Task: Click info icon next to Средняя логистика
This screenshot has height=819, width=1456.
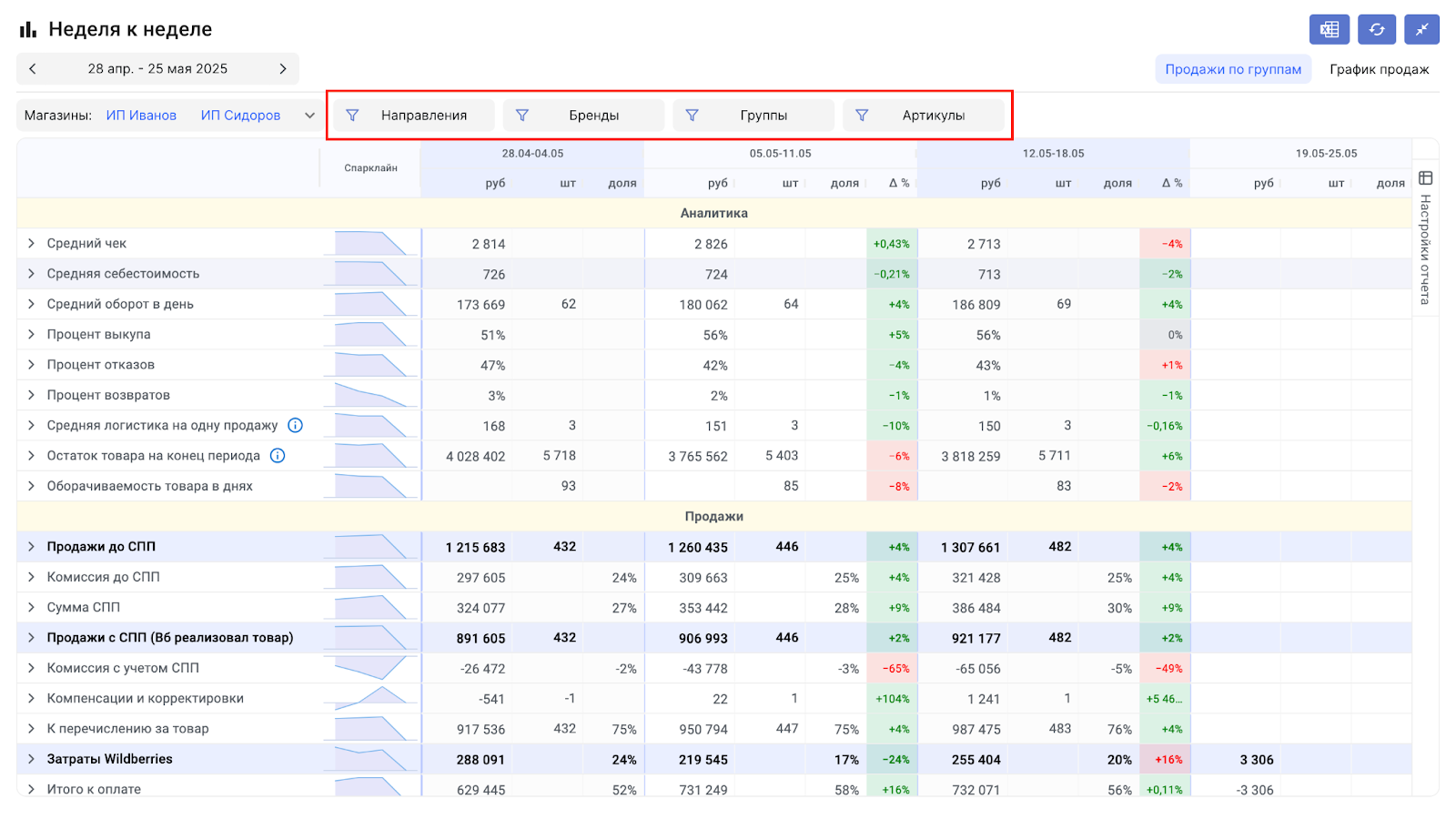Action: pos(295,425)
